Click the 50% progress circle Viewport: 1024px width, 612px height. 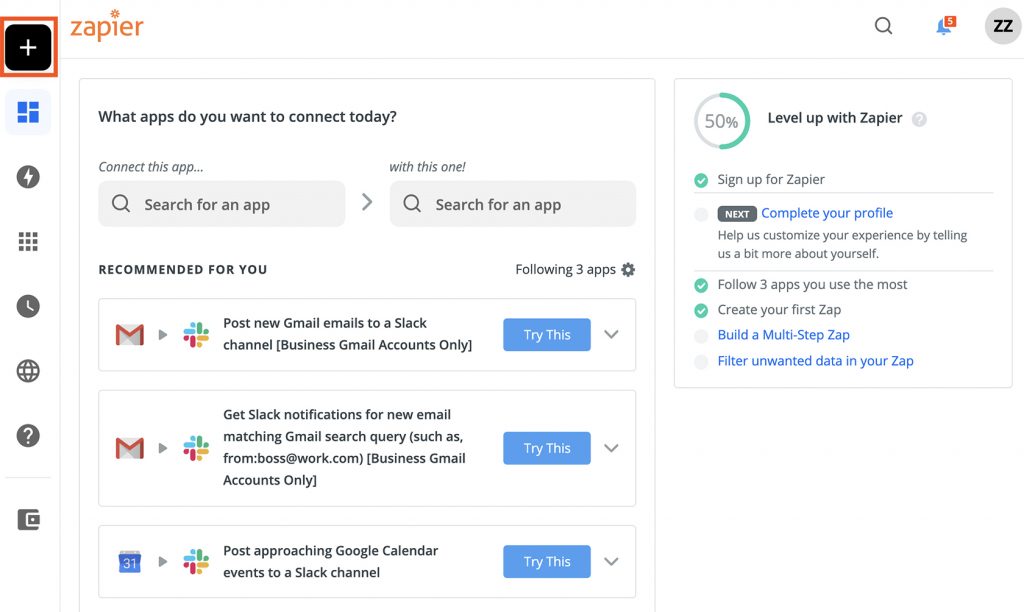722,121
